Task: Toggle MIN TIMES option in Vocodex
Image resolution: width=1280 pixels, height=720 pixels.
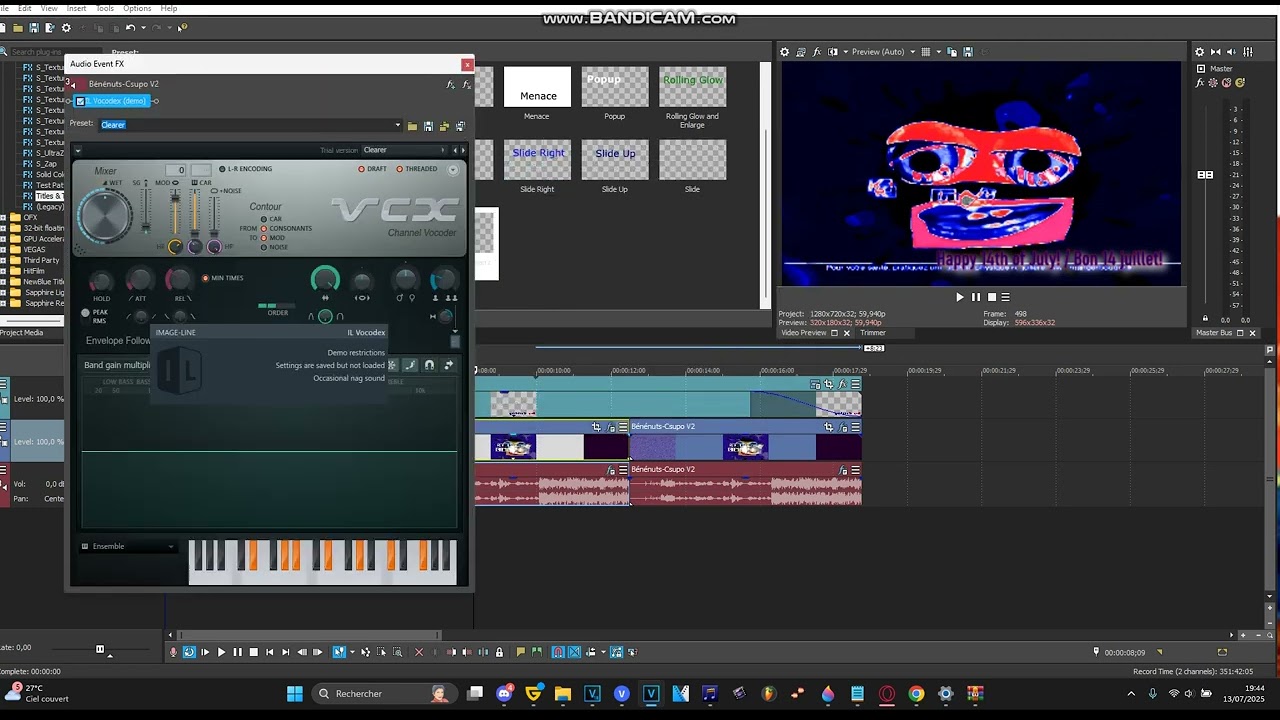Action: coord(206,278)
